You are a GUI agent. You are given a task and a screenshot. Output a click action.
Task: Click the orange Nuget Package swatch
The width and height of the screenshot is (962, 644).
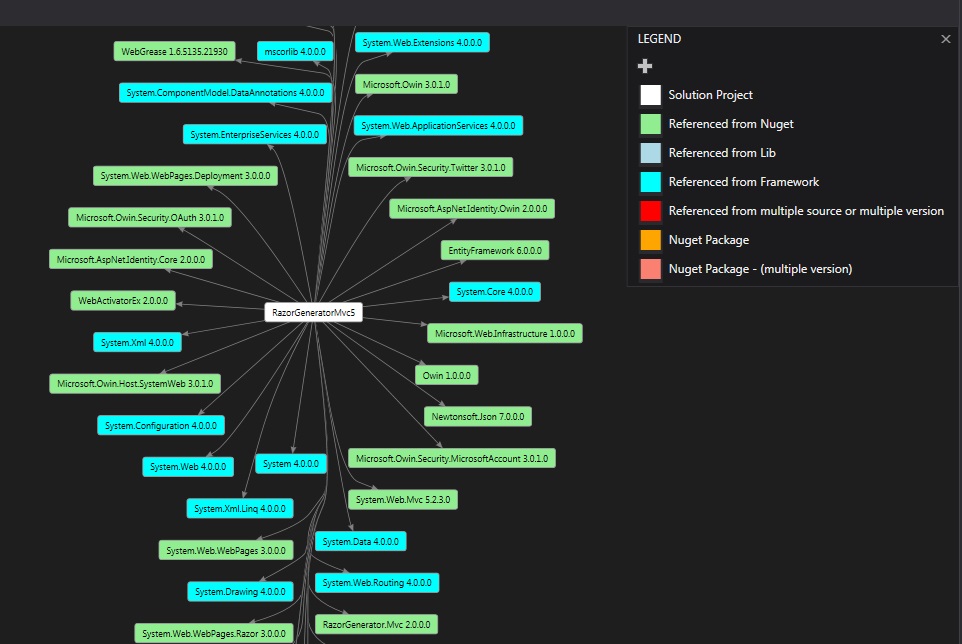[650, 240]
